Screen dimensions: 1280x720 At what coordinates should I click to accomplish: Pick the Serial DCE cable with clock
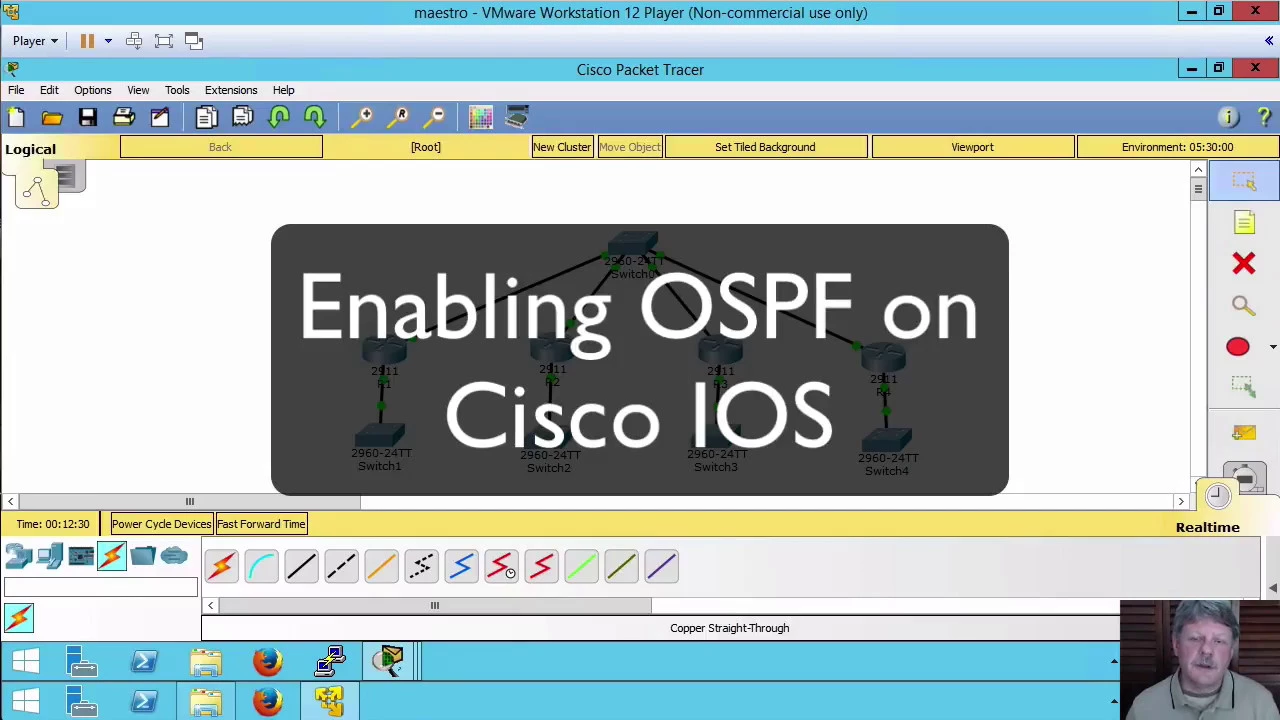click(501, 567)
